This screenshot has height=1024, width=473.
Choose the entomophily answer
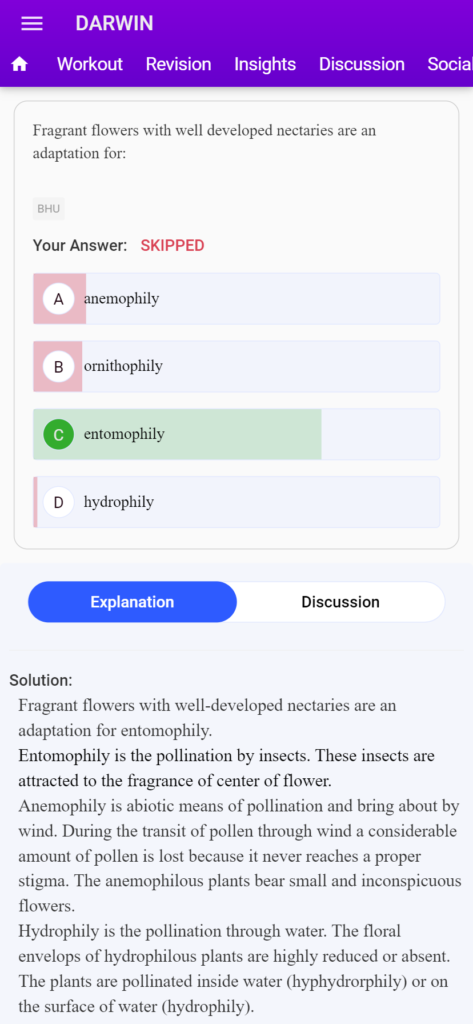point(236,434)
